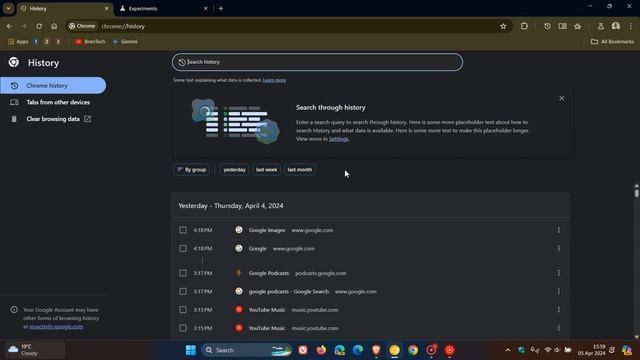Viewport: 640px width, 360px height.
Task: Open Vivaldi from the taskbar
Action: pyautogui.click(x=303, y=350)
